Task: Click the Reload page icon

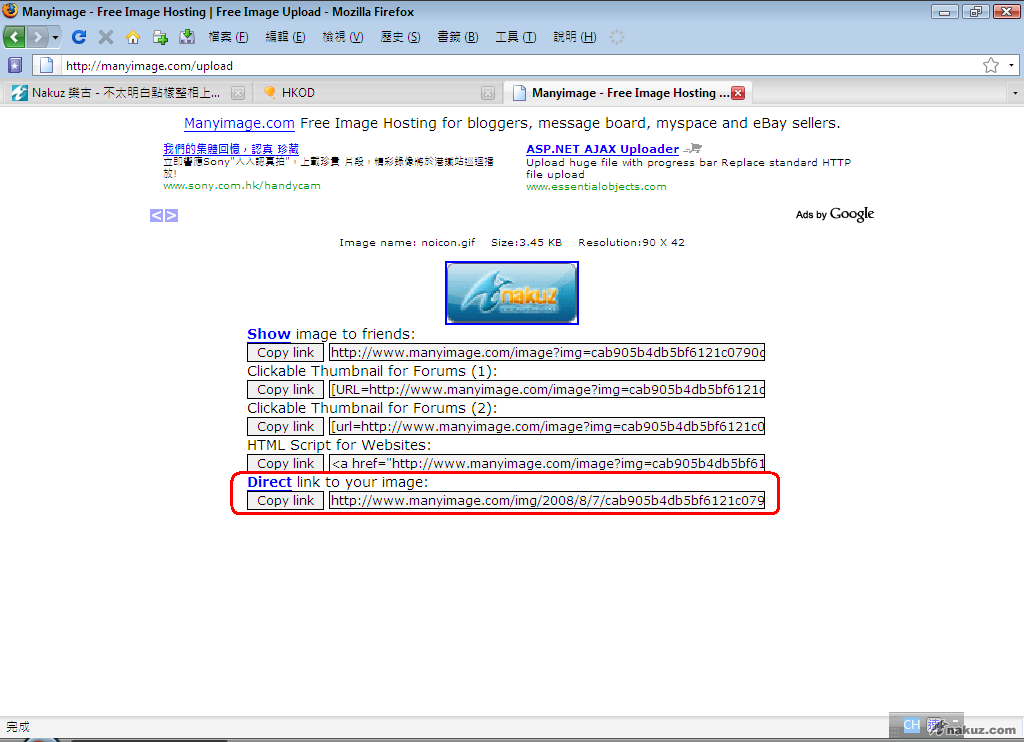Action: pos(79,37)
